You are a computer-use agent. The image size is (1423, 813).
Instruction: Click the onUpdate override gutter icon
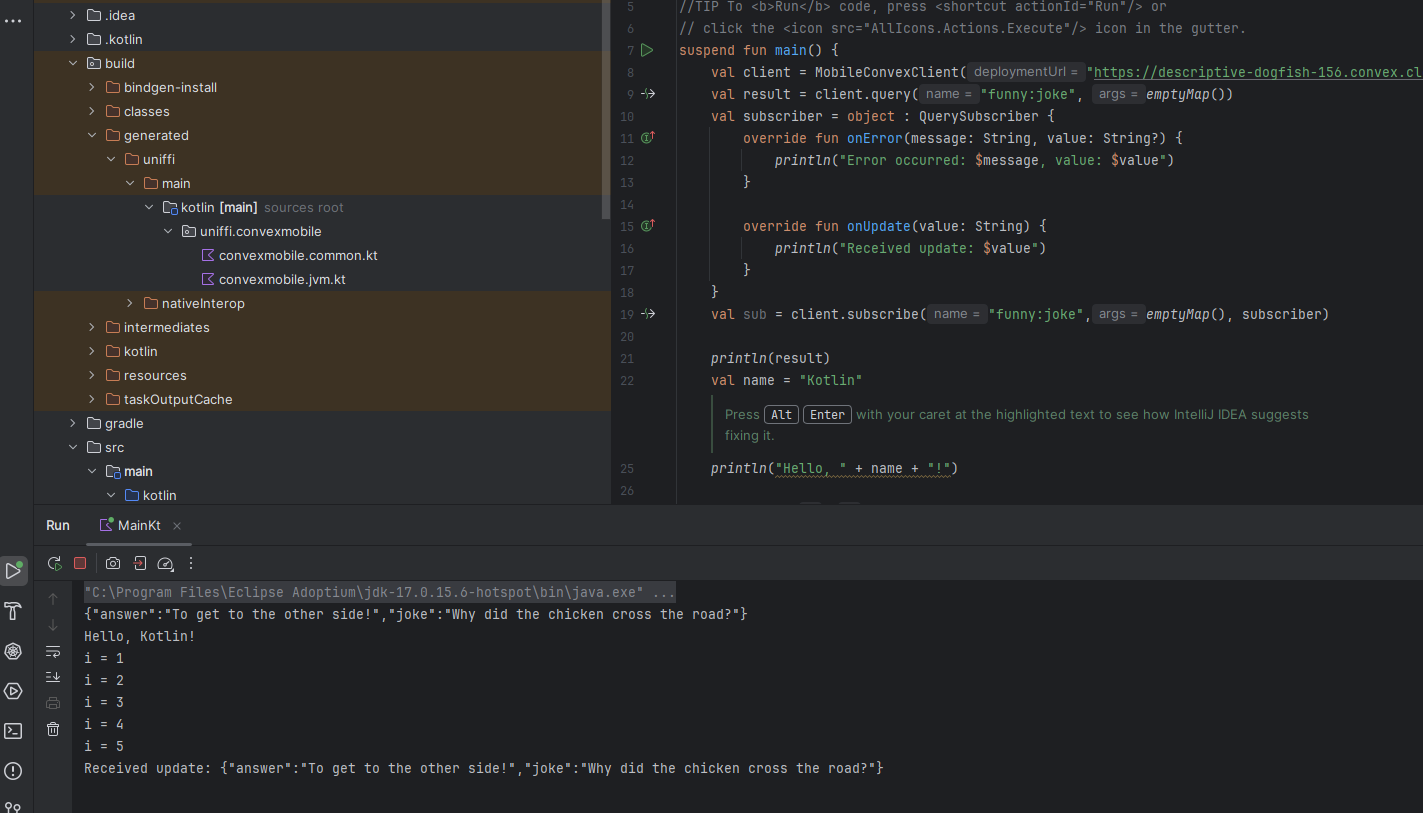[647, 226]
